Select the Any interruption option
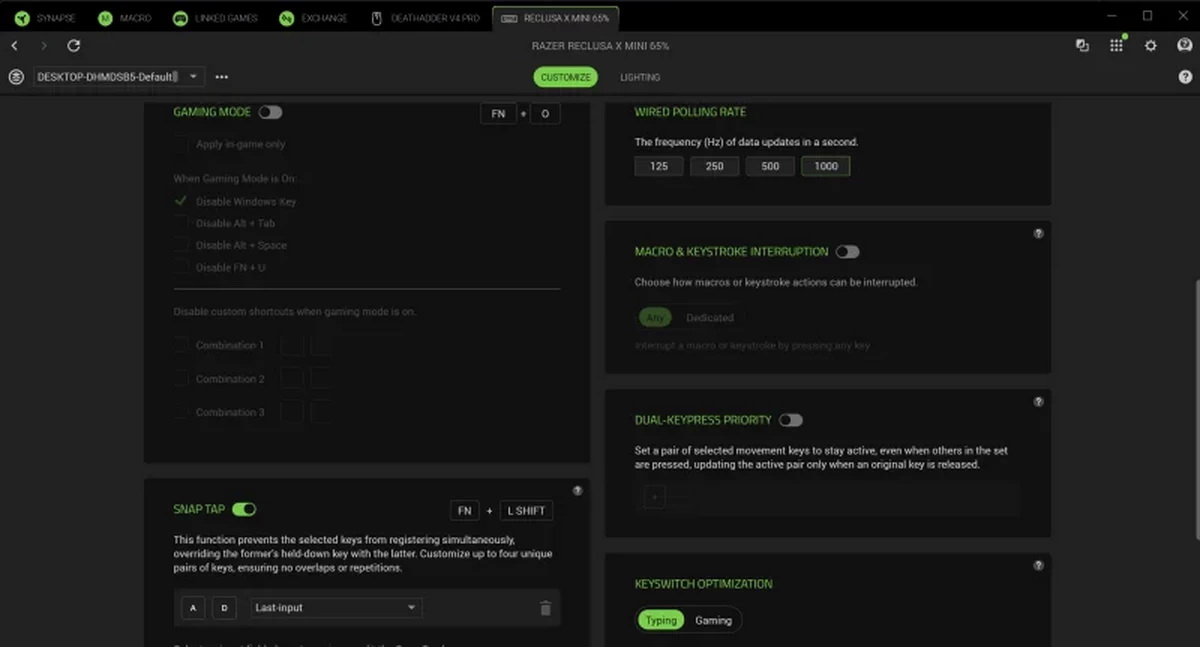The image size is (1200, 647). coord(654,318)
